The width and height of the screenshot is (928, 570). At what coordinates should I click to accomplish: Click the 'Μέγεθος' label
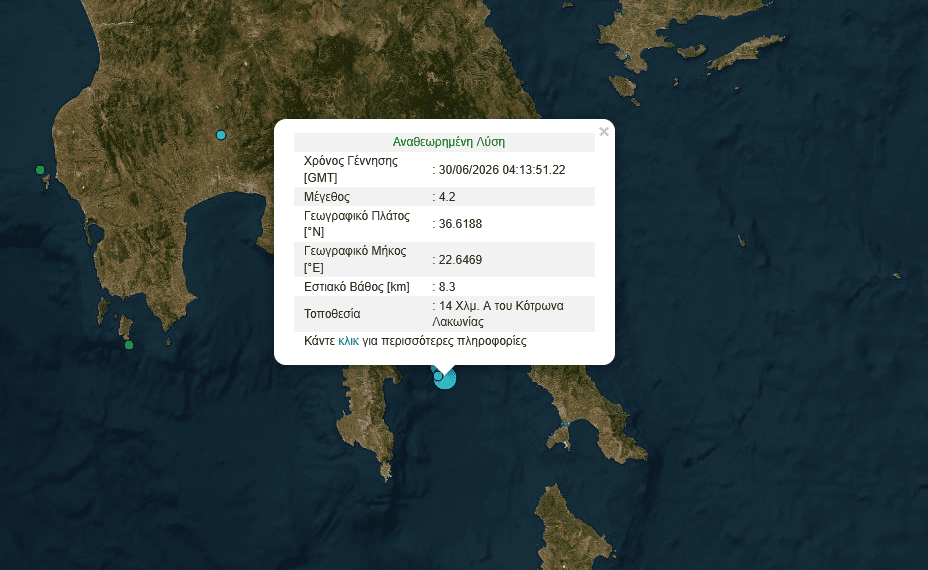(327, 197)
